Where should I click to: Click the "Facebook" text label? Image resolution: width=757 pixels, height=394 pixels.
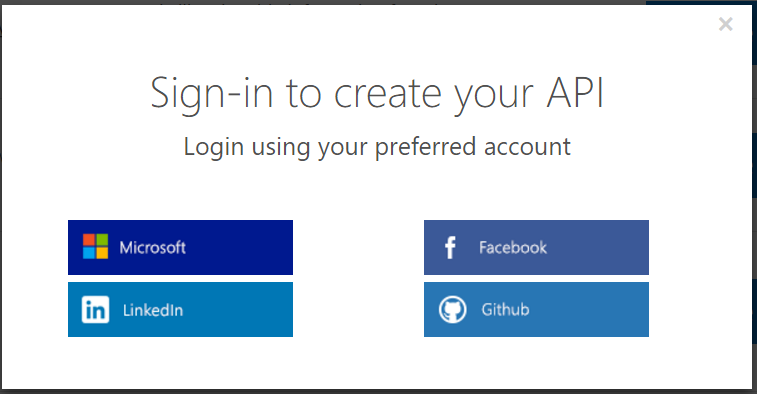click(513, 248)
